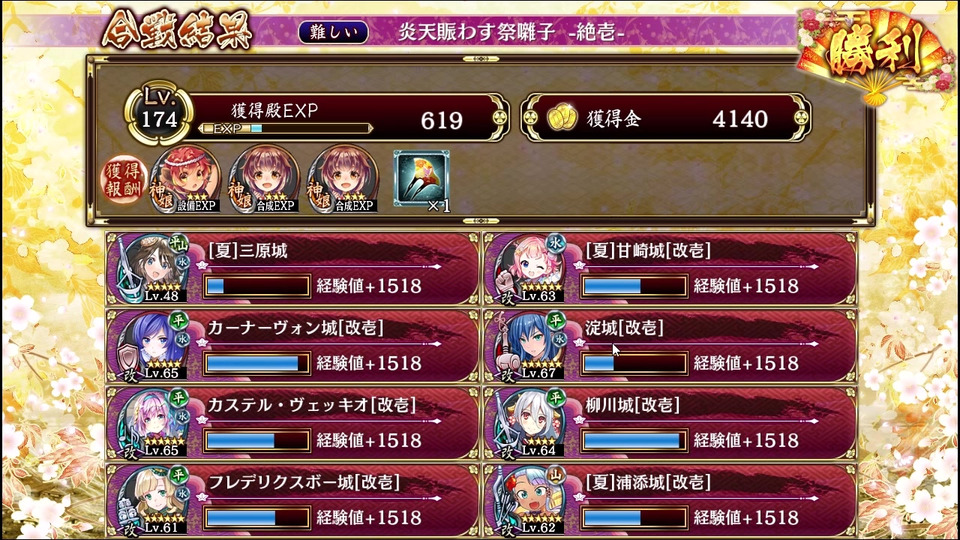Click the fan hairpin item reward icon
960x540 pixels.
click(421, 180)
